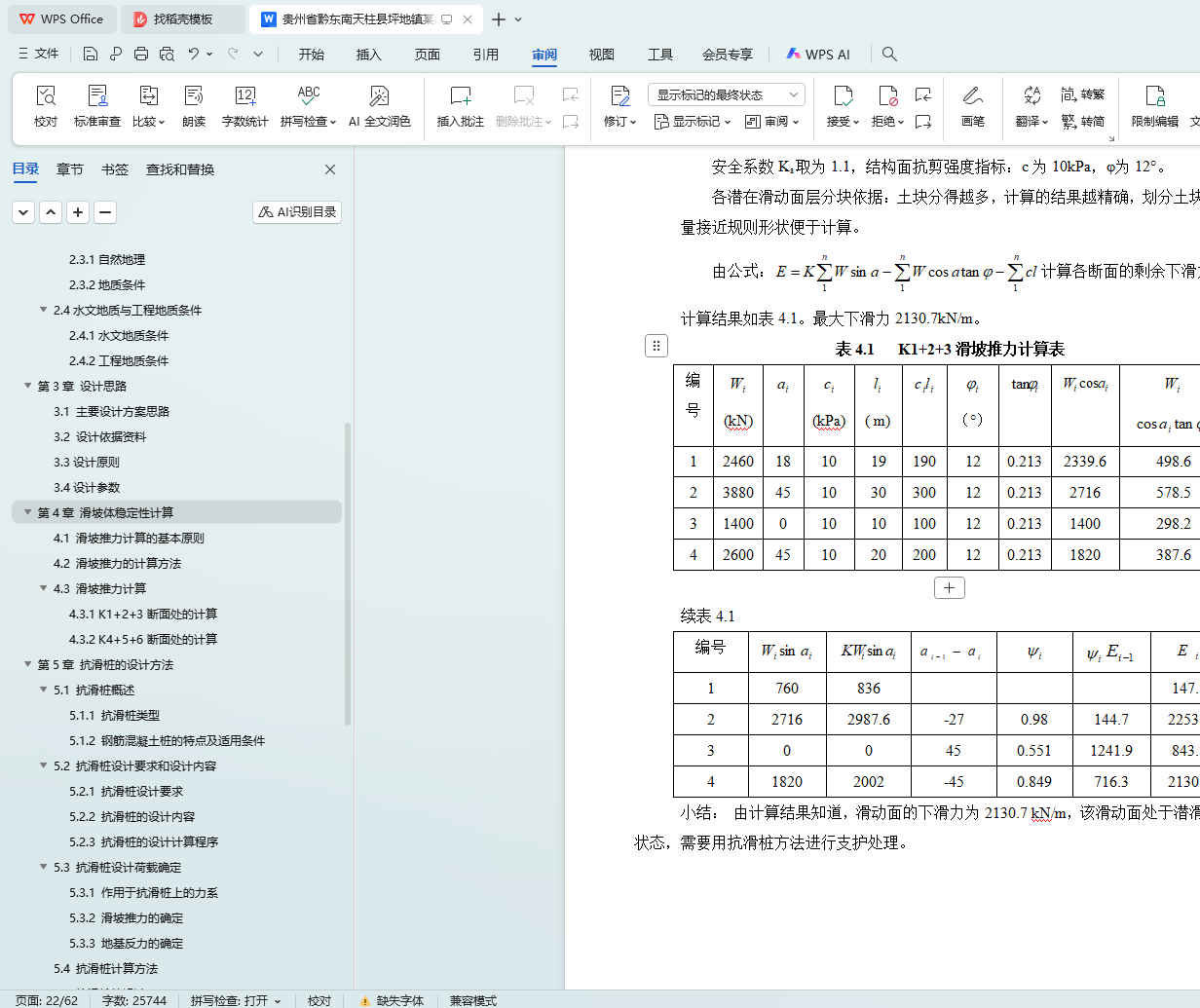The image size is (1200, 1008).
Task: Select the 画笔 pen tool
Action: pos(972,105)
